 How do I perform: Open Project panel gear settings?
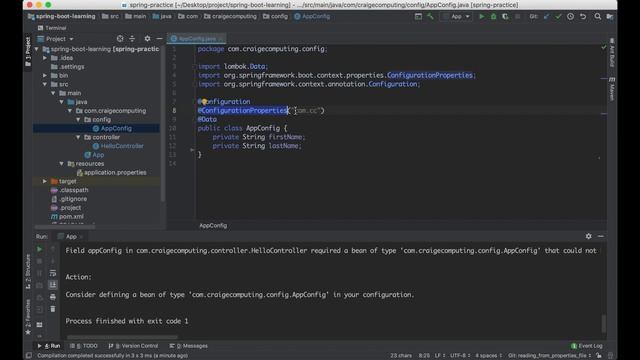point(147,39)
